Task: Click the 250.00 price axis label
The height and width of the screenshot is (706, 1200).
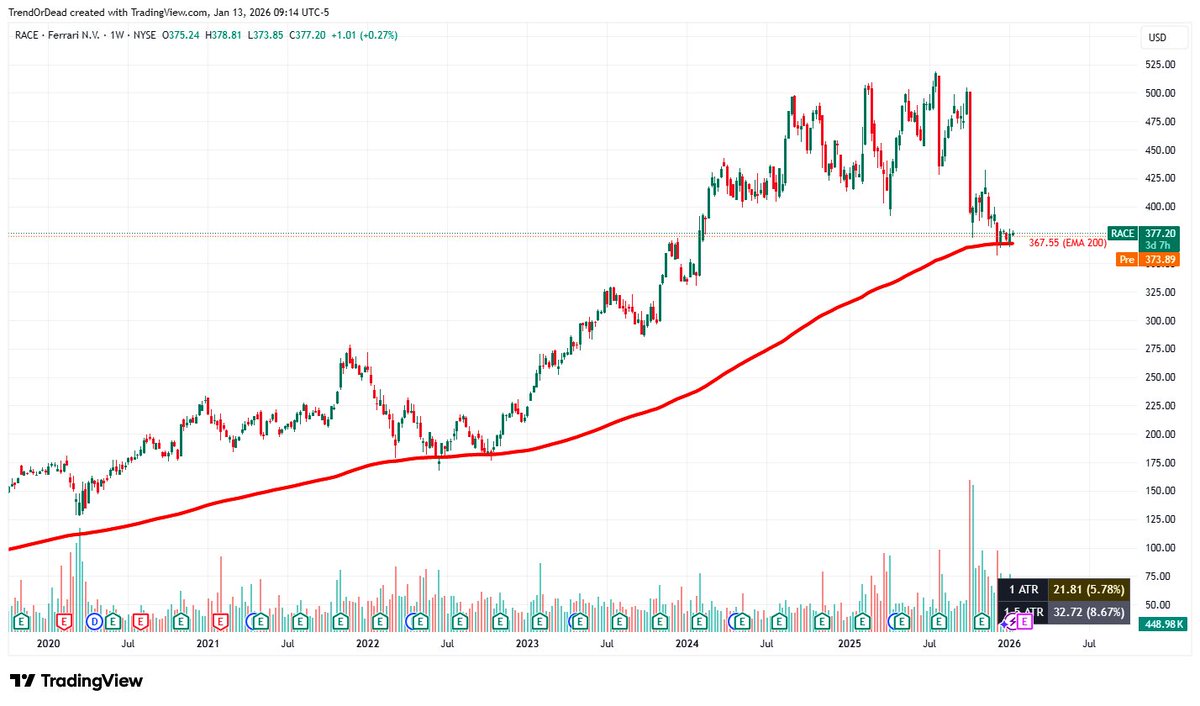Action: (x=1159, y=378)
